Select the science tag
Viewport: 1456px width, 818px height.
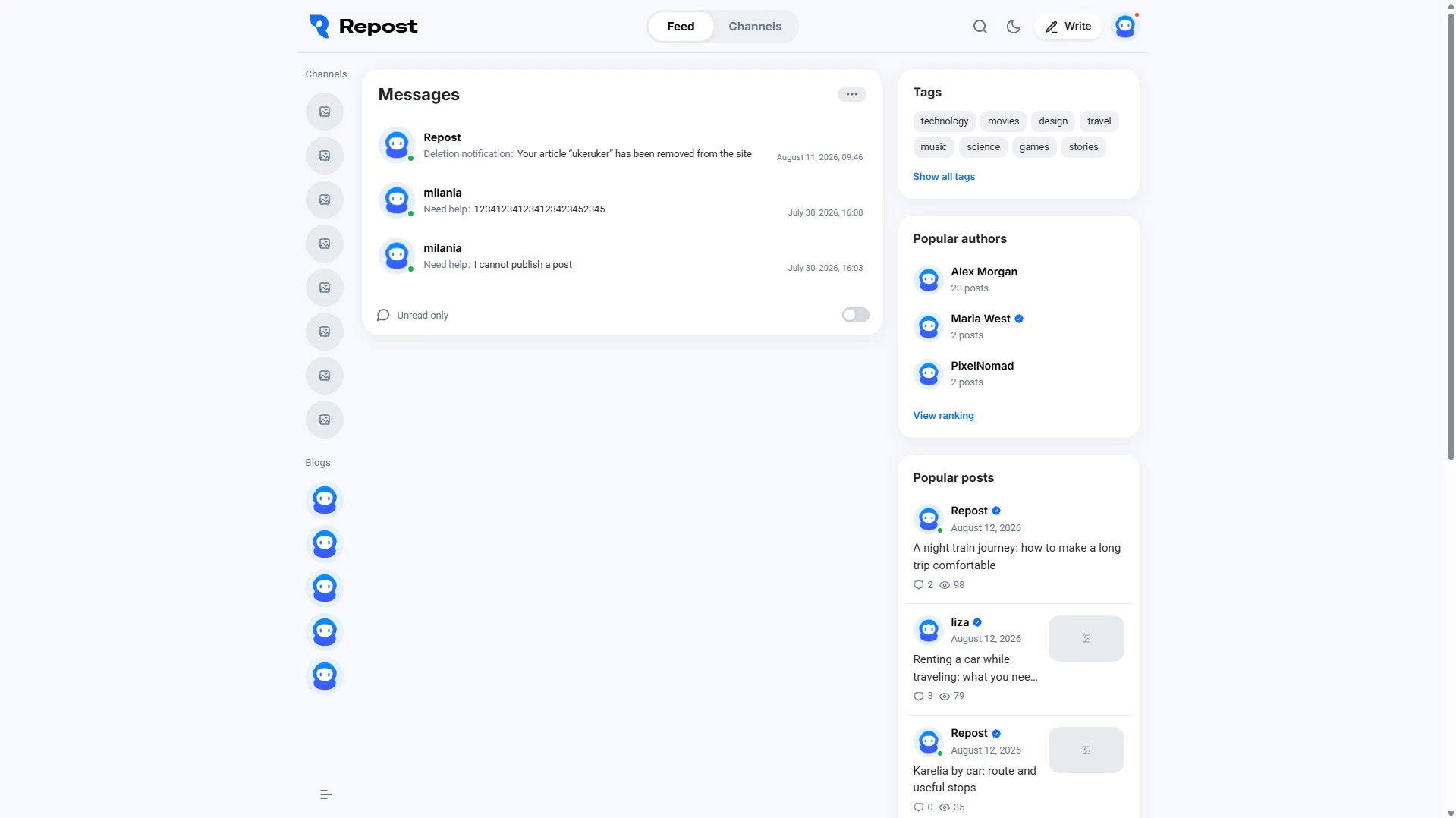point(983,147)
